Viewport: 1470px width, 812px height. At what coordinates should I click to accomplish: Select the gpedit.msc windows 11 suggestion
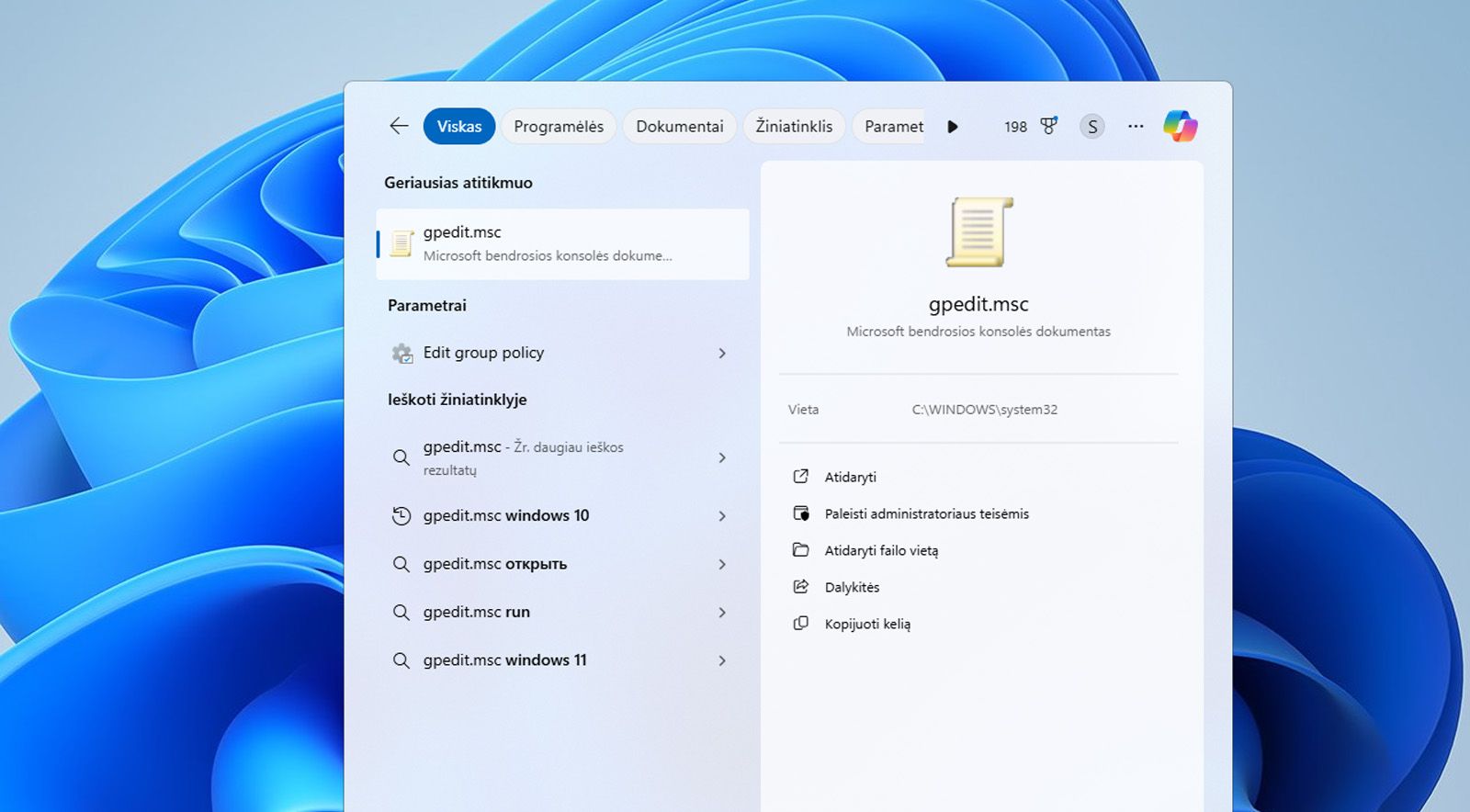pos(562,660)
